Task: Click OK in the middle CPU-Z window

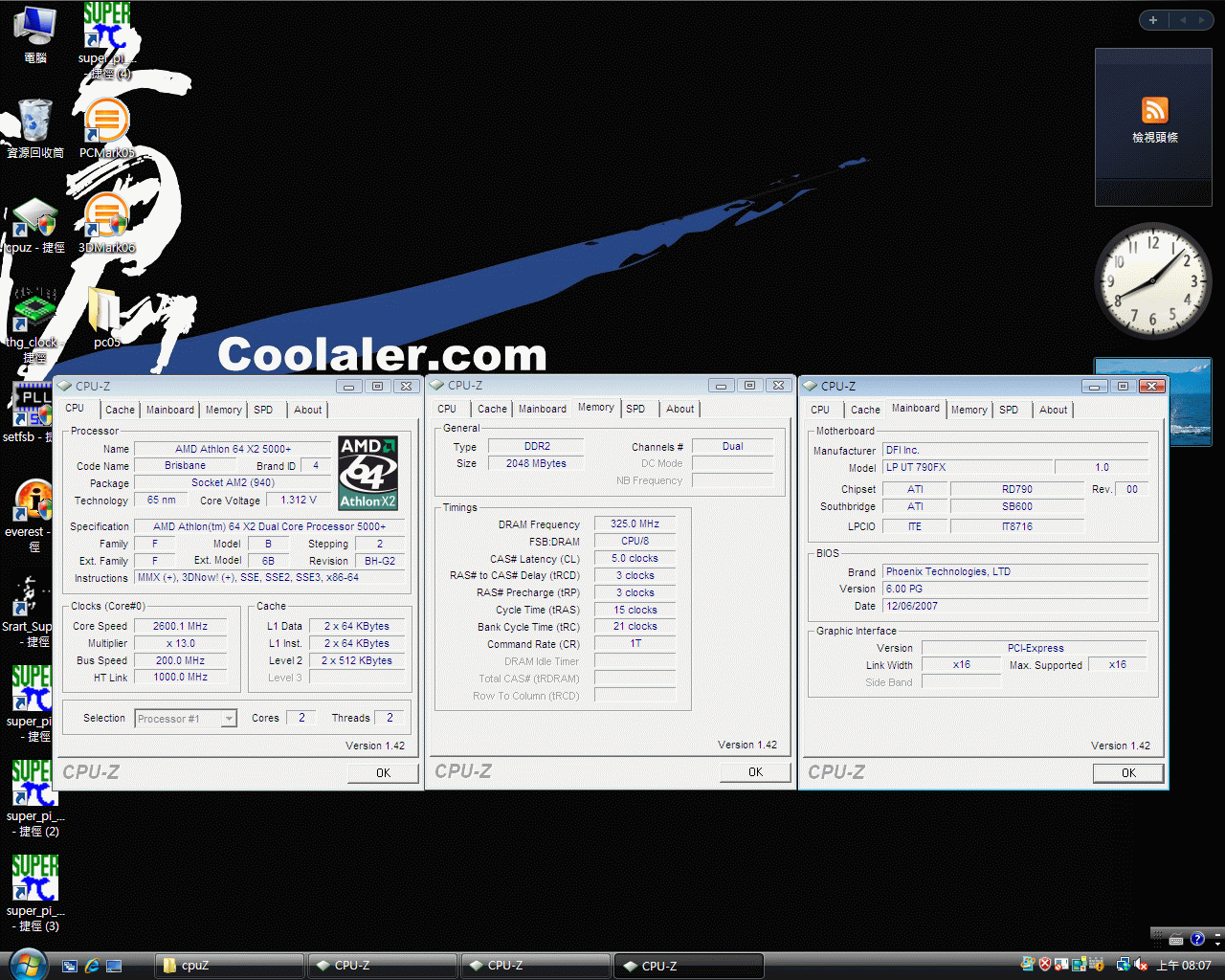Action: (x=755, y=772)
